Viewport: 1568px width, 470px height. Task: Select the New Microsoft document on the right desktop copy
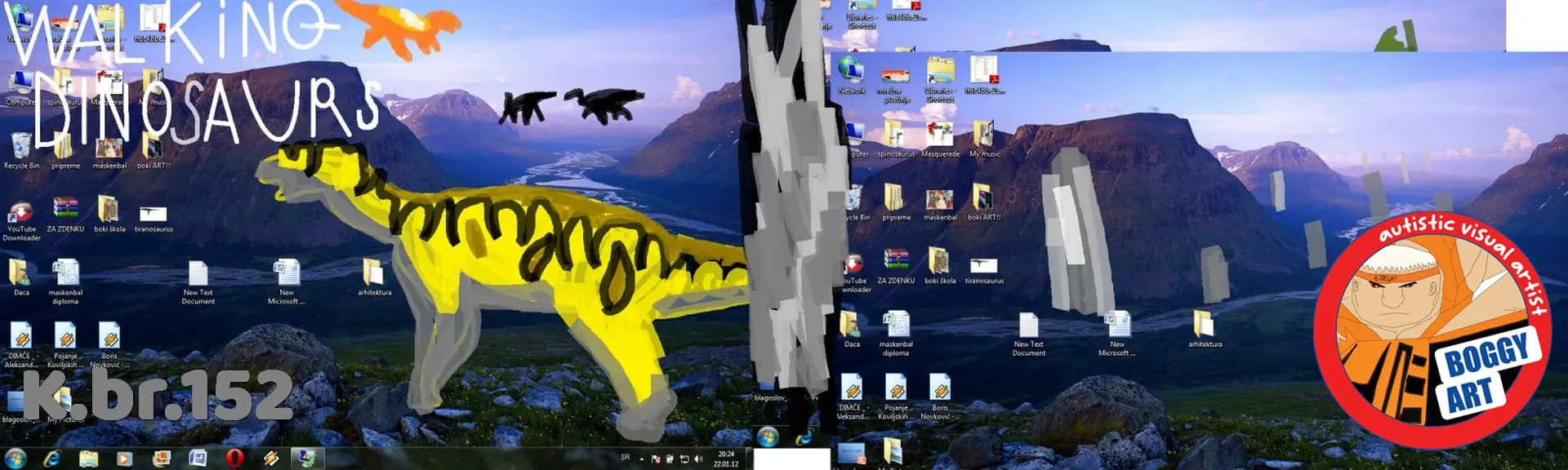tap(1116, 335)
